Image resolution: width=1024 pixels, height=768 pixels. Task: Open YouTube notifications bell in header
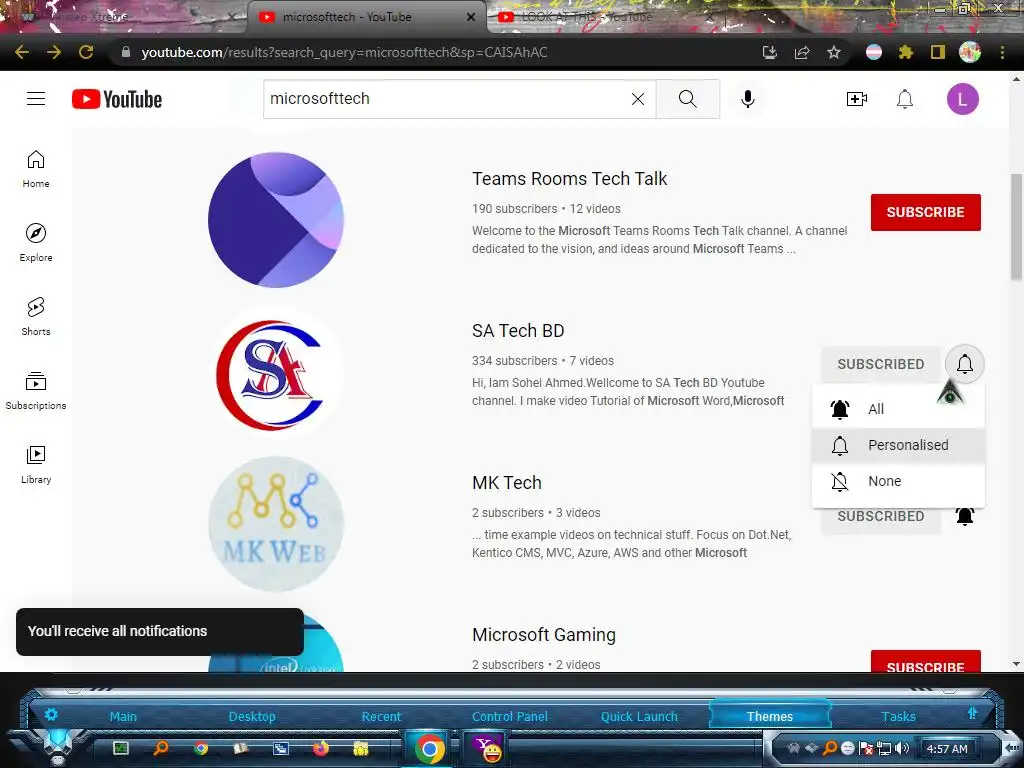(904, 99)
